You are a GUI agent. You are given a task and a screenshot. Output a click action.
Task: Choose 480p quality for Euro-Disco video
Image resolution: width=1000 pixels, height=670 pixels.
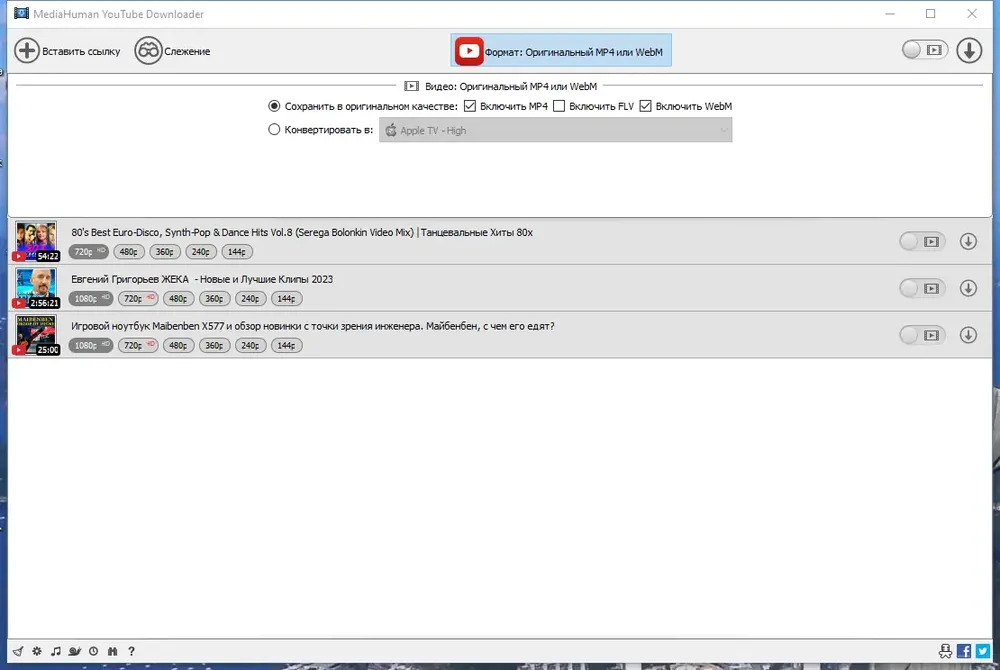[x=129, y=252]
